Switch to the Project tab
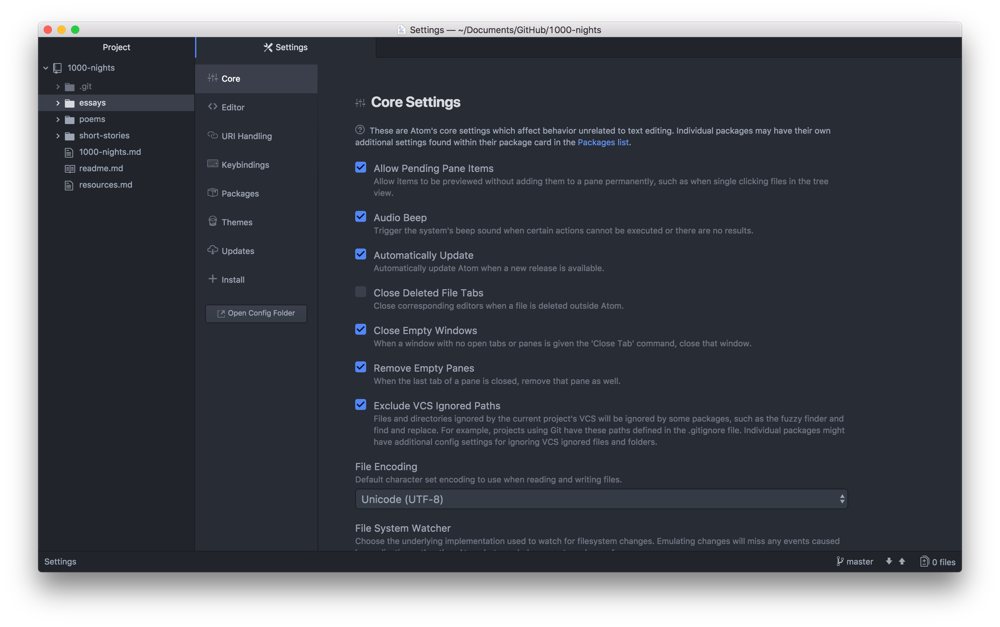The image size is (1000, 627). coord(116,47)
